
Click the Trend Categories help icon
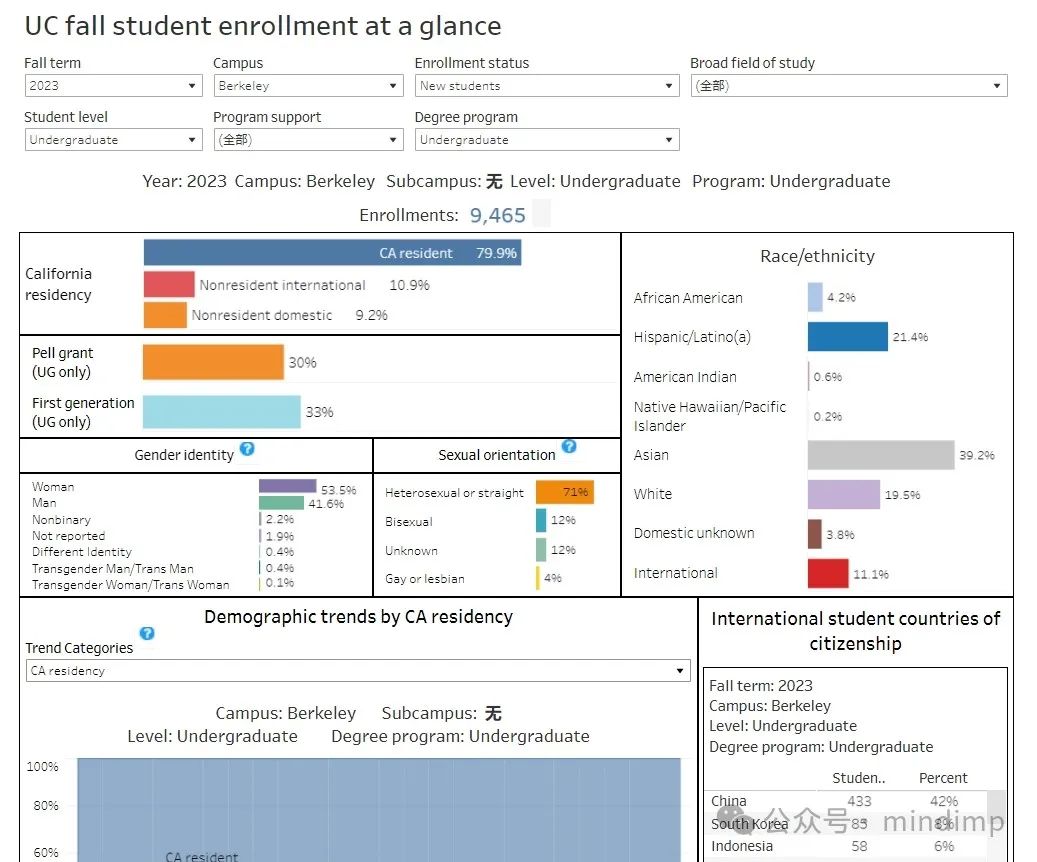click(x=147, y=633)
